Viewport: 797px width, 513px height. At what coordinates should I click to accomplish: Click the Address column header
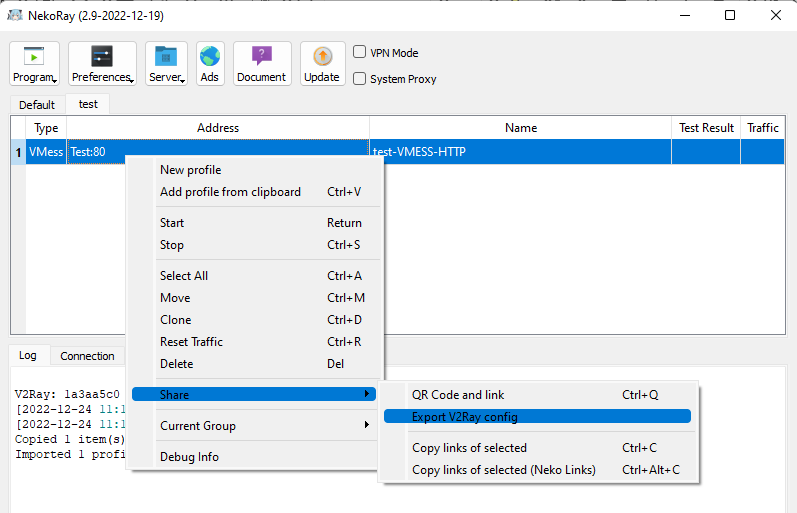tap(218, 128)
